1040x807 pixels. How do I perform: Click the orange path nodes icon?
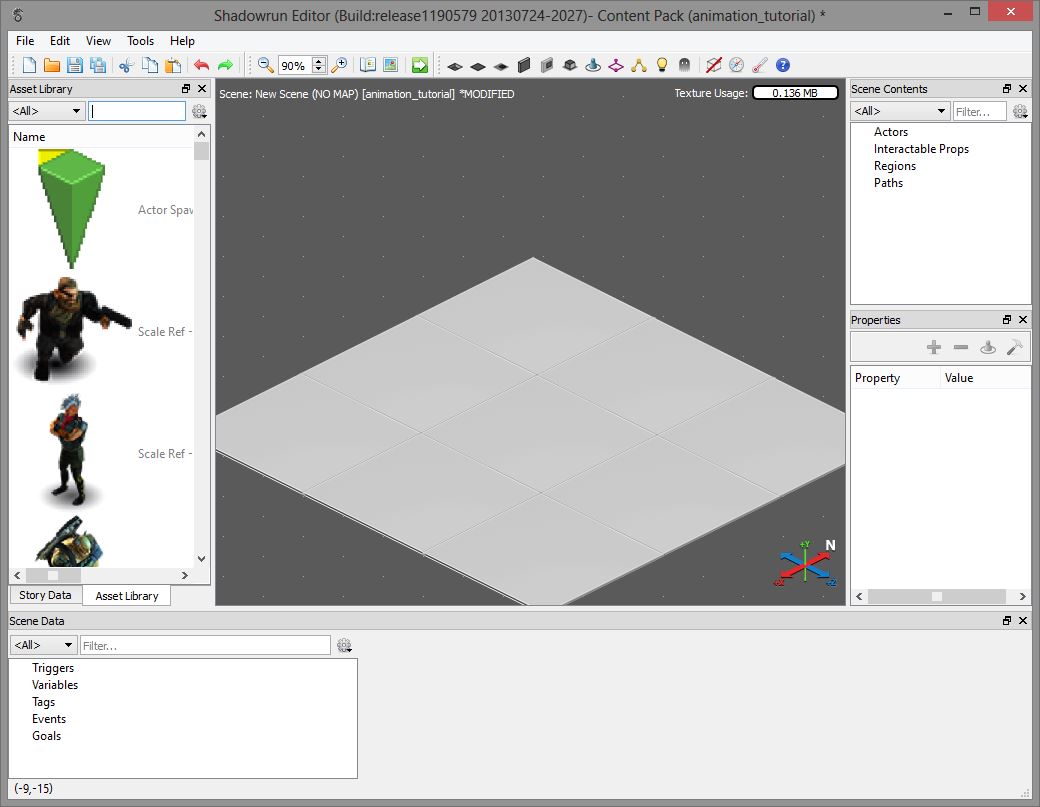pos(639,65)
